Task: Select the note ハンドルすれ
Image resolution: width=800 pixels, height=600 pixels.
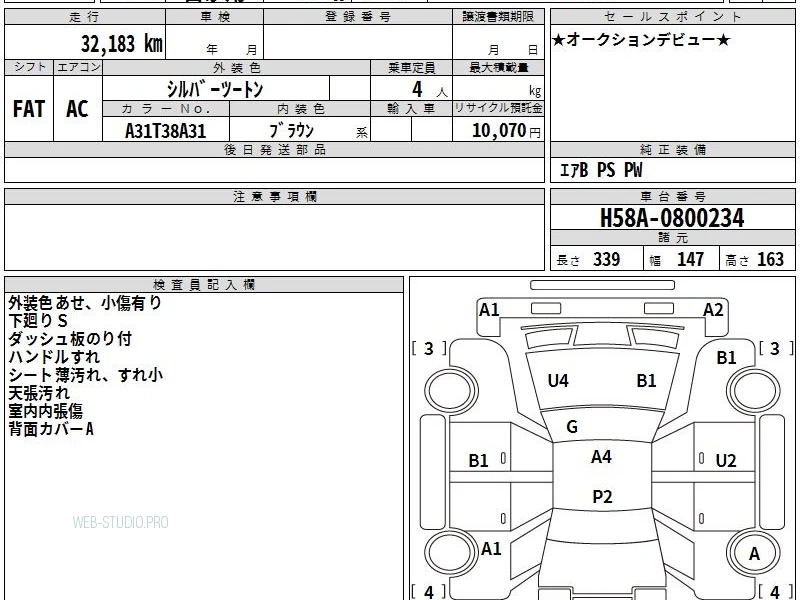Action: tap(54, 357)
